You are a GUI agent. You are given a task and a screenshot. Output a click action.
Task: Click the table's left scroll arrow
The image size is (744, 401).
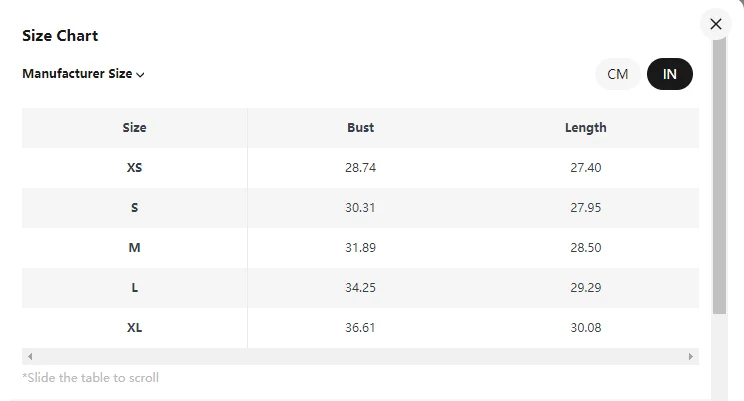click(x=29, y=356)
